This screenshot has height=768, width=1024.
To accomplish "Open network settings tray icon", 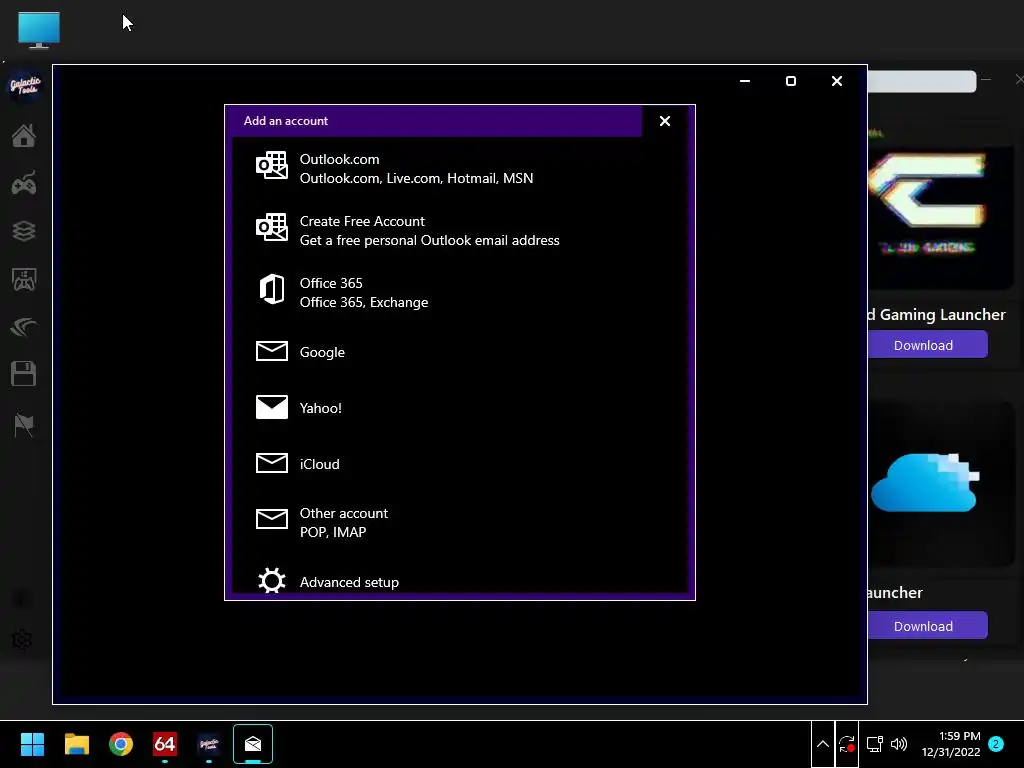I will point(874,744).
